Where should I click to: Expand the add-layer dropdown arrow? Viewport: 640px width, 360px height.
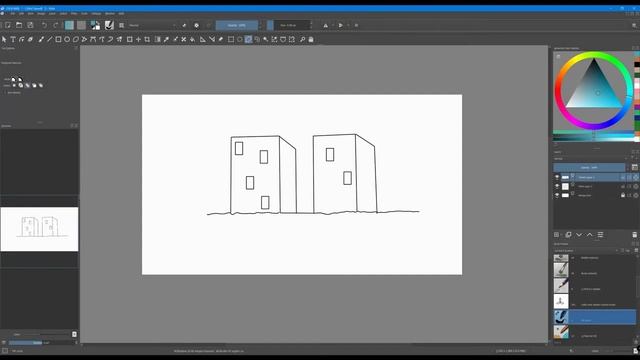tap(562, 235)
